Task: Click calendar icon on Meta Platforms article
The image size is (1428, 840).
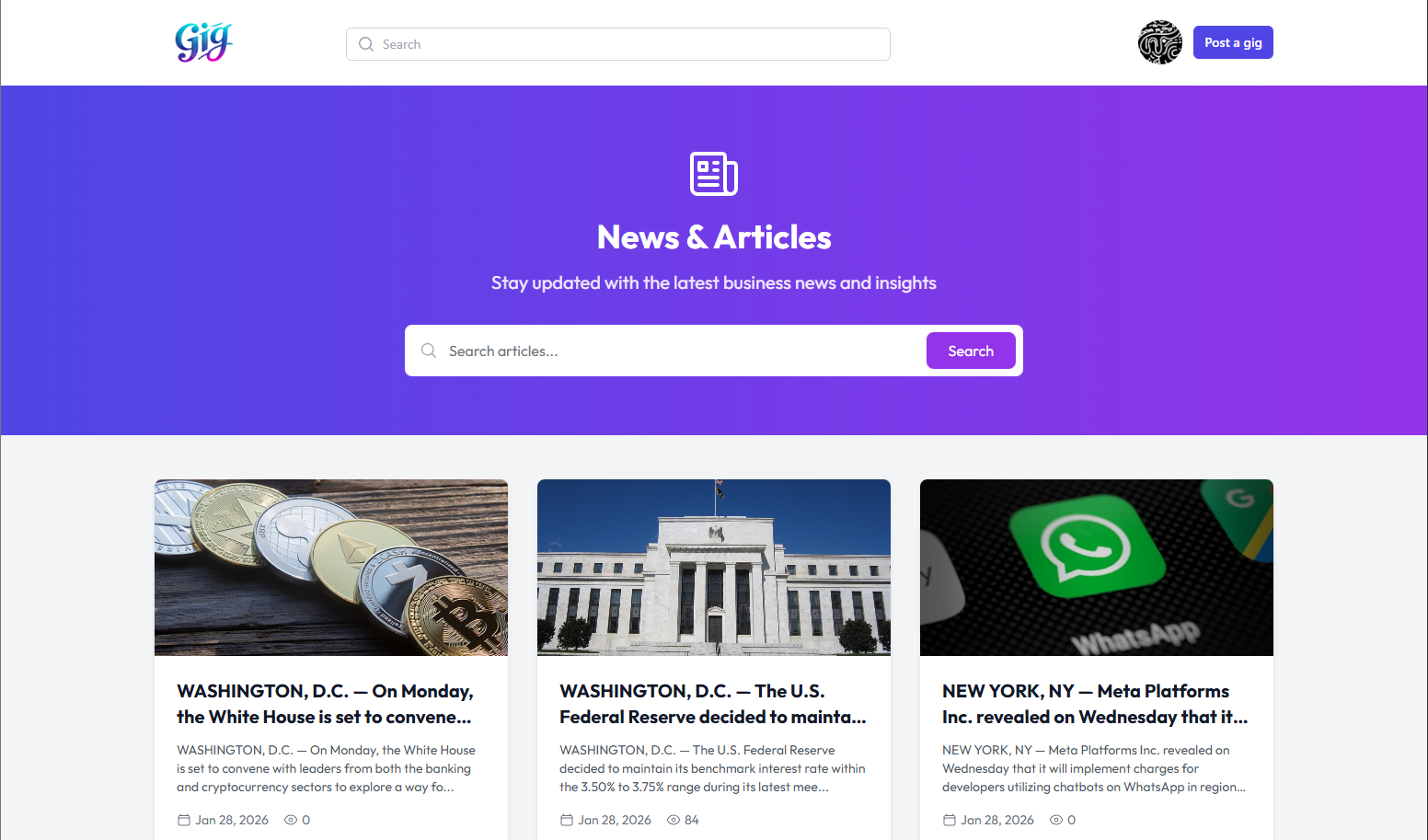Action: tap(950, 820)
